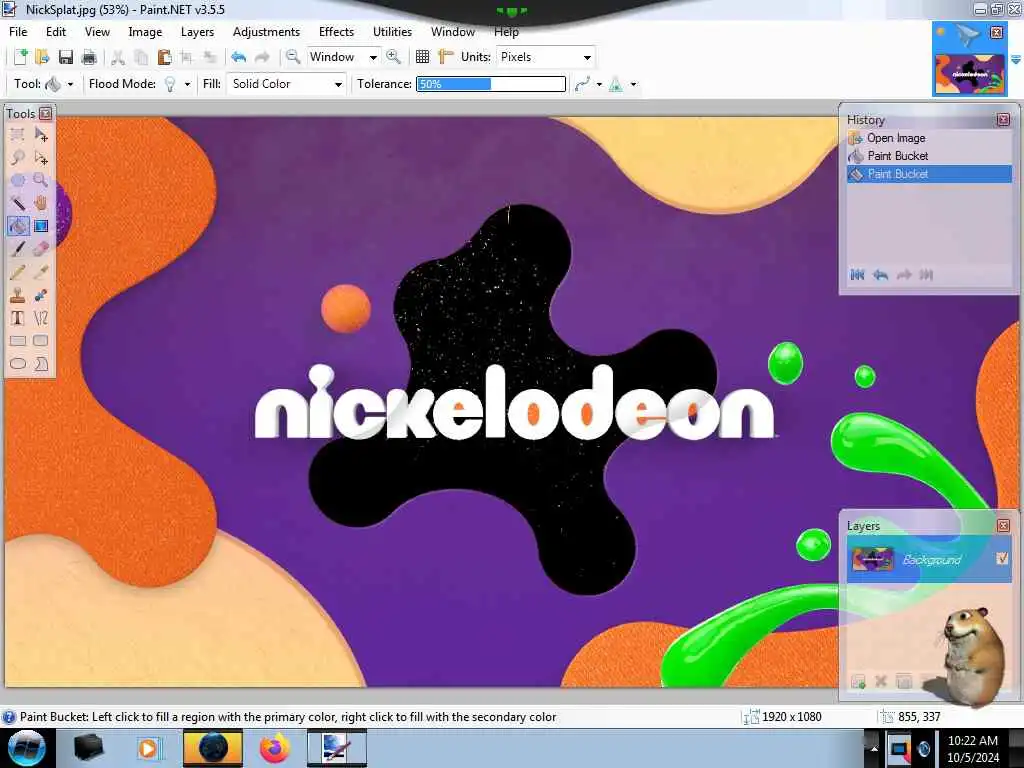Open the Flood Mode dropdown arrow

pos(187,84)
